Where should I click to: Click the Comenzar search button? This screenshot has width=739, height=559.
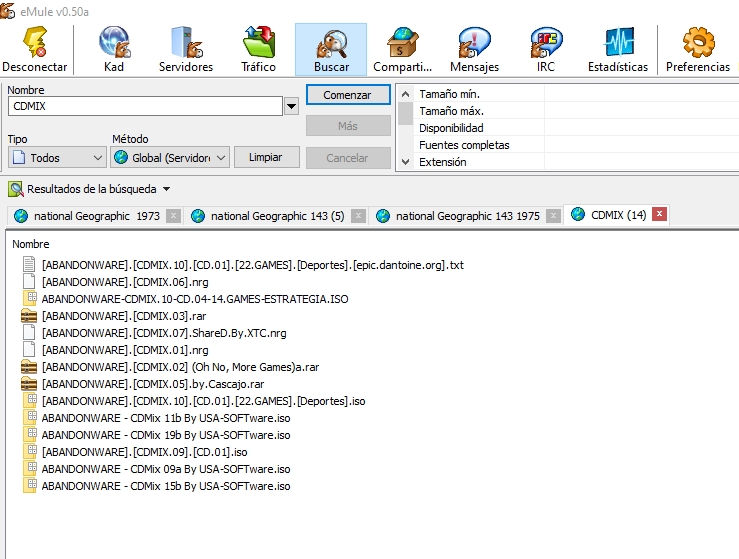click(x=348, y=95)
